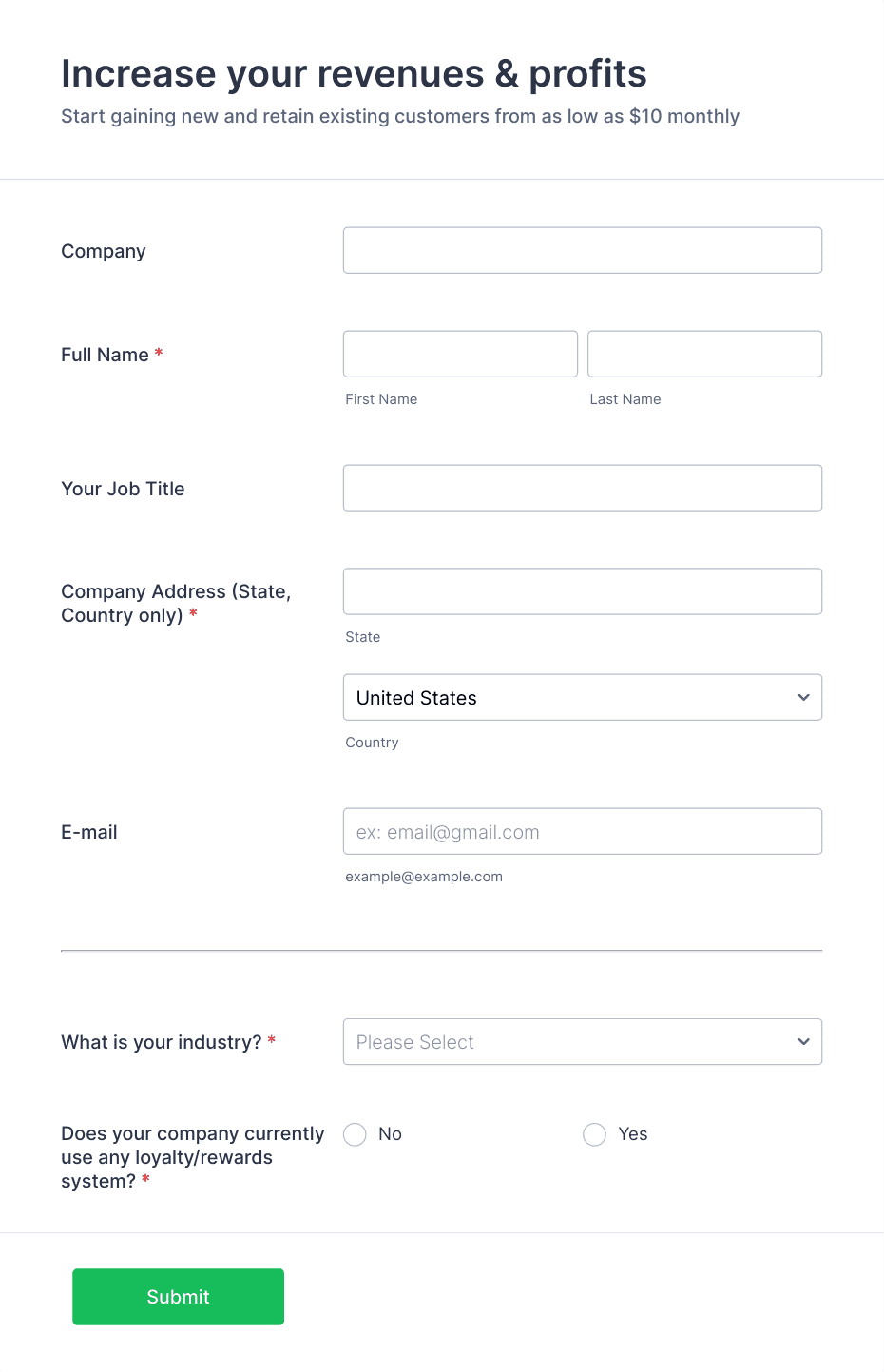Click the Company input field
This screenshot has height=1372, width=884.
582,250
